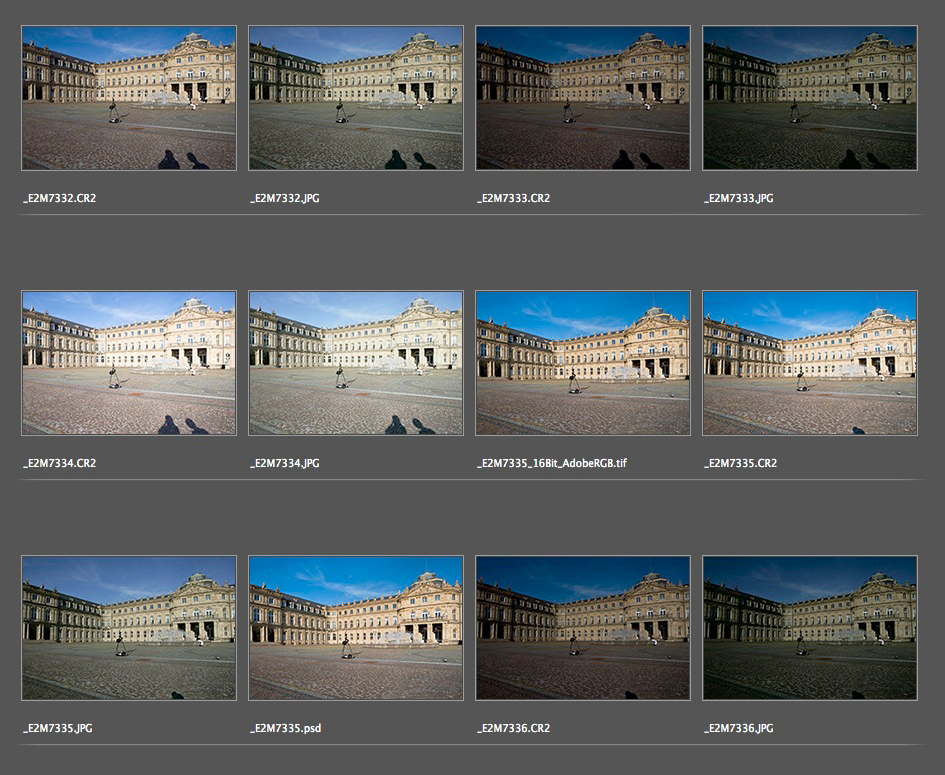Image resolution: width=945 pixels, height=775 pixels.
Task: Choose the _E2M7334.JPG thumbnail image
Action: click(356, 363)
